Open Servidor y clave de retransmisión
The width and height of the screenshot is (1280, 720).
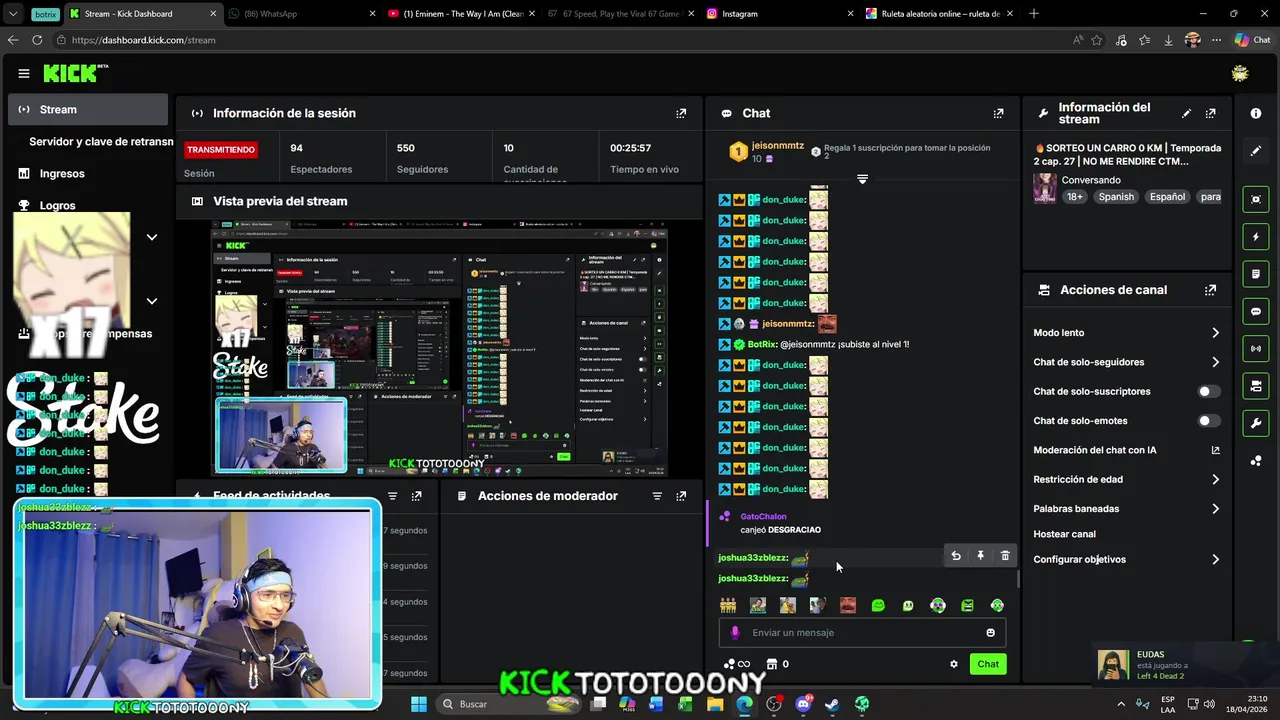100,141
